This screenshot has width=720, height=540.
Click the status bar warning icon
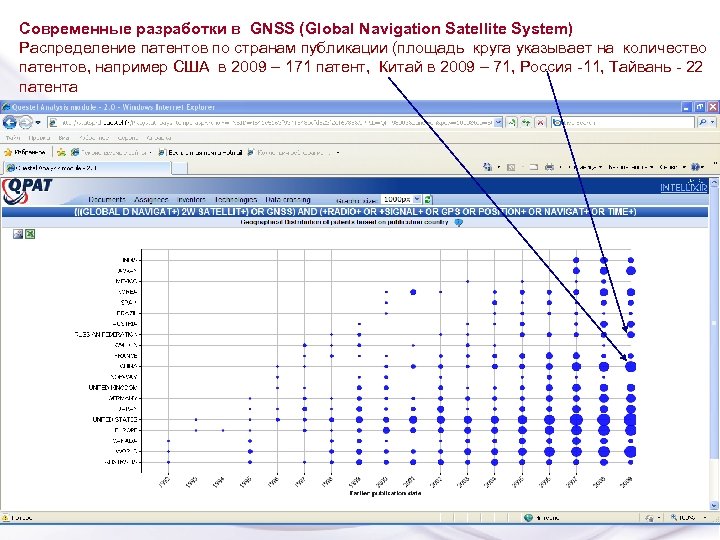pos(6,518)
